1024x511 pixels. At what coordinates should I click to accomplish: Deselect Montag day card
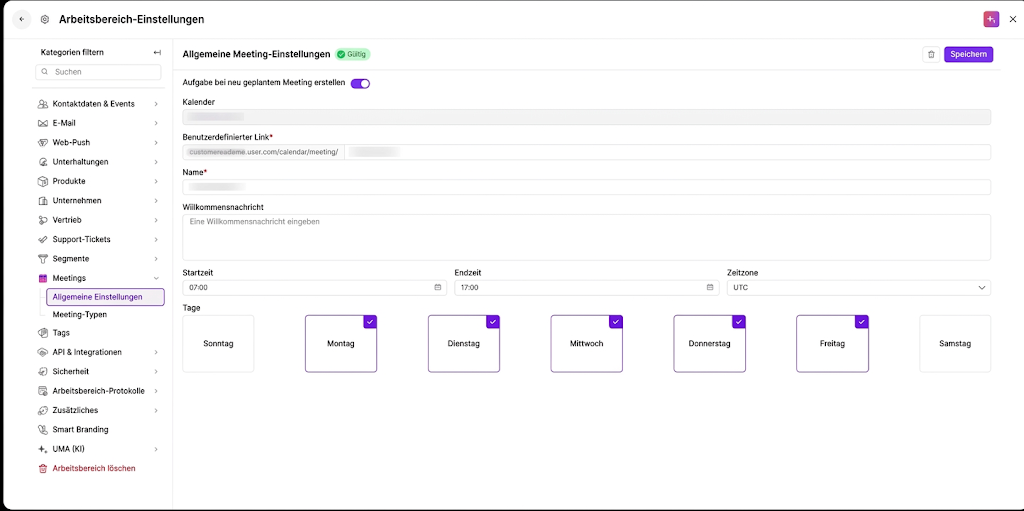tap(341, 344)
